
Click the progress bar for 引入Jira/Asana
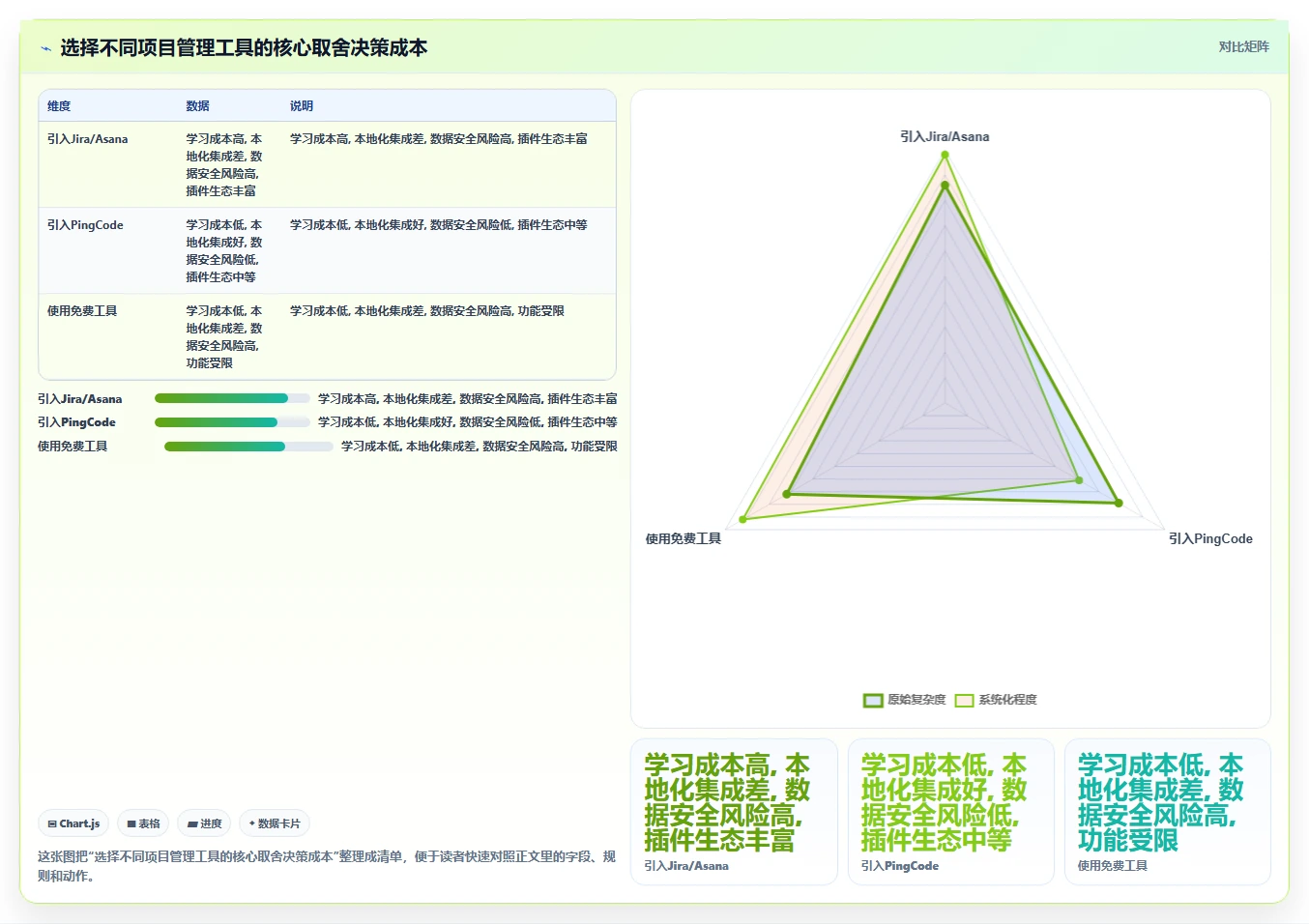click(x=232, y=398)
